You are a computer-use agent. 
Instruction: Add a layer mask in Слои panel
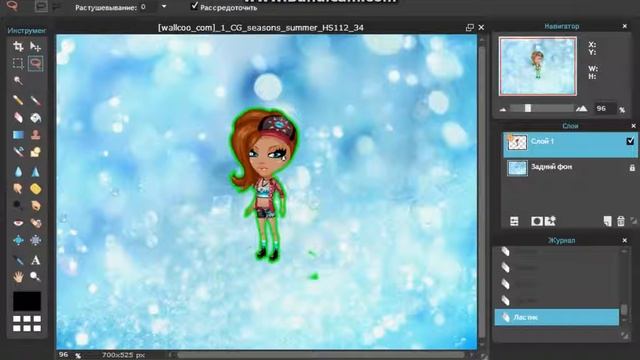(x=537, y=221)
